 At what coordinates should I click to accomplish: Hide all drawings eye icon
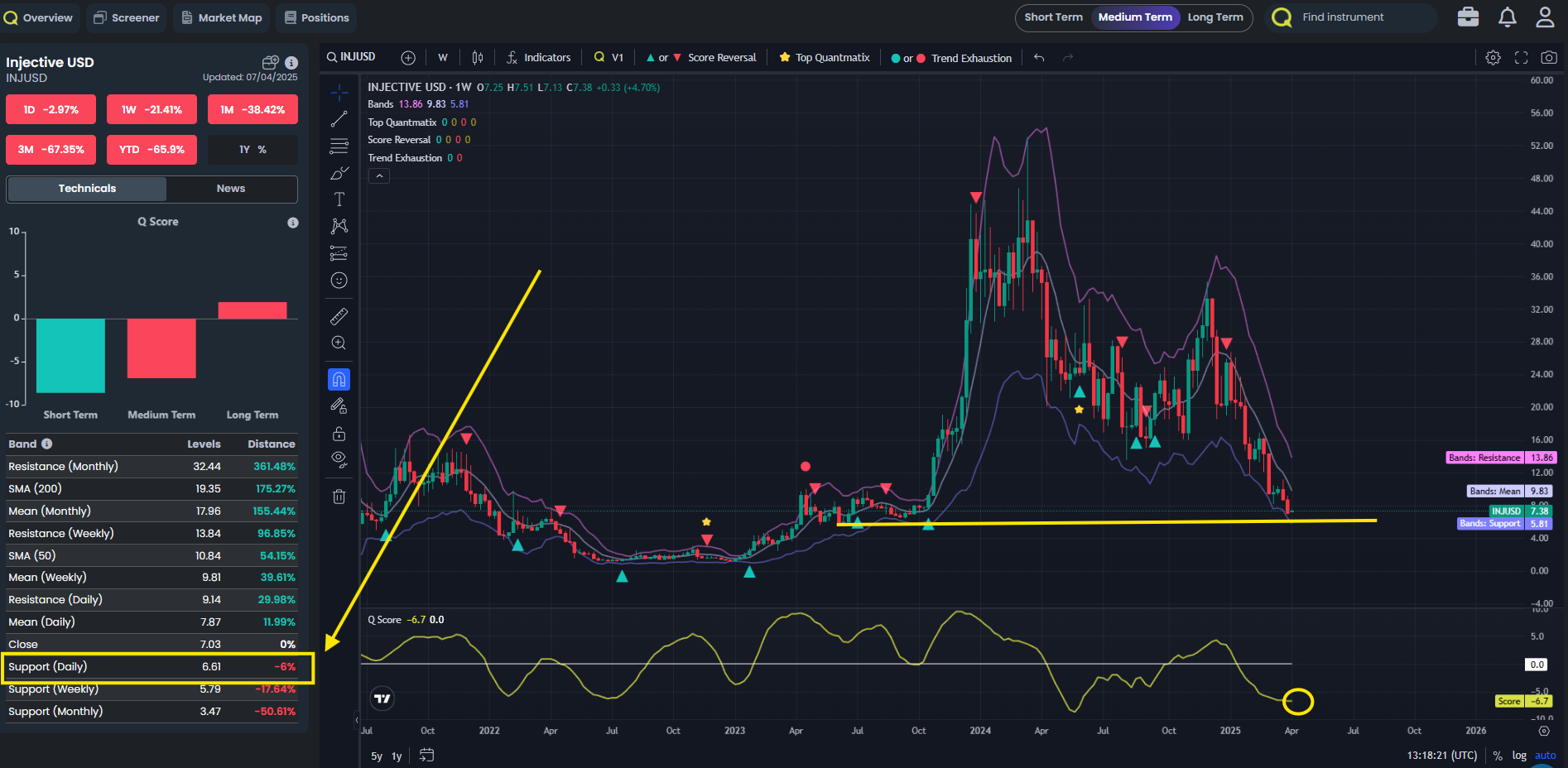(x=339, y=459)
